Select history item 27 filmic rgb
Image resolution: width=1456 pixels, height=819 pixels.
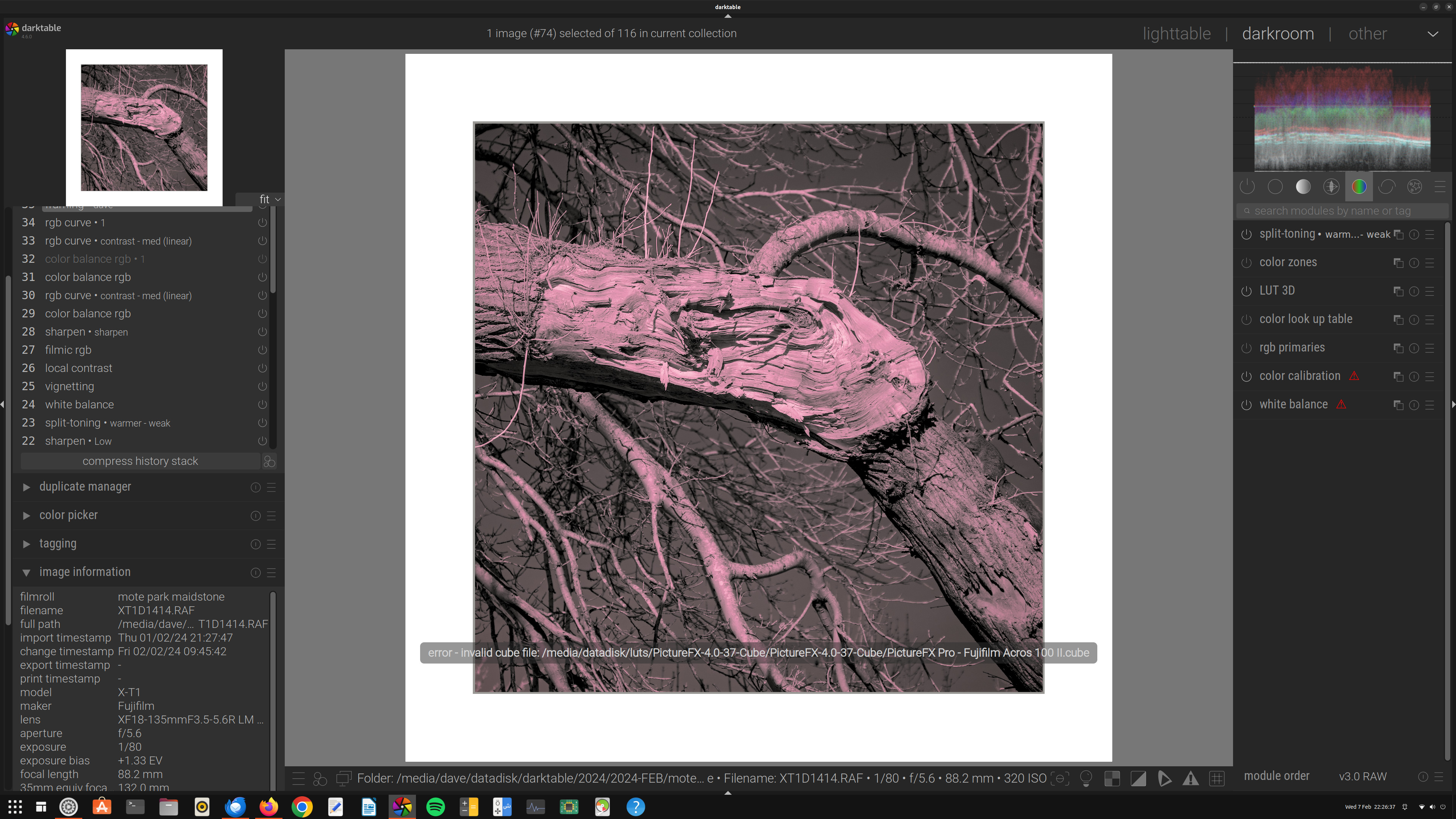(68, 350)
